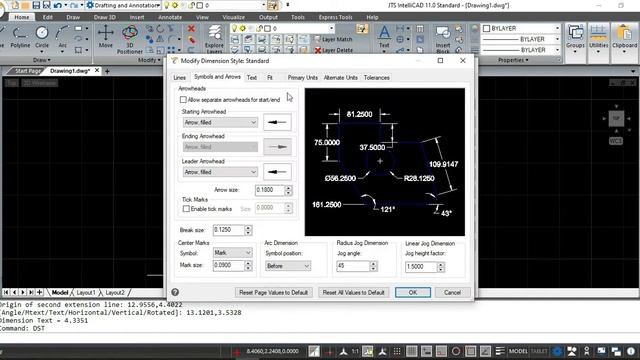Image resolution: width=640 pixels, height=360 pixels.
Task: Expand the Modify panel
Action: [149, 60]
